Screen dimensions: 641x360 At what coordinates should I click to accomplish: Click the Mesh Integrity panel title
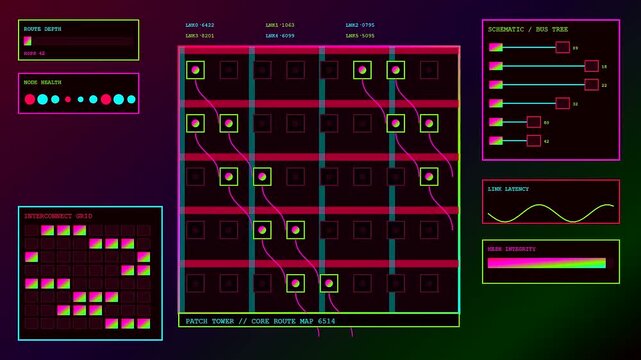pos(511,249)
